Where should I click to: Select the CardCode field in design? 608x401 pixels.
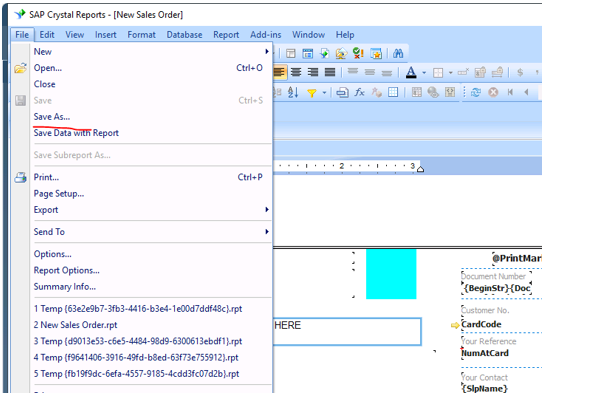[x=481, y=324]
